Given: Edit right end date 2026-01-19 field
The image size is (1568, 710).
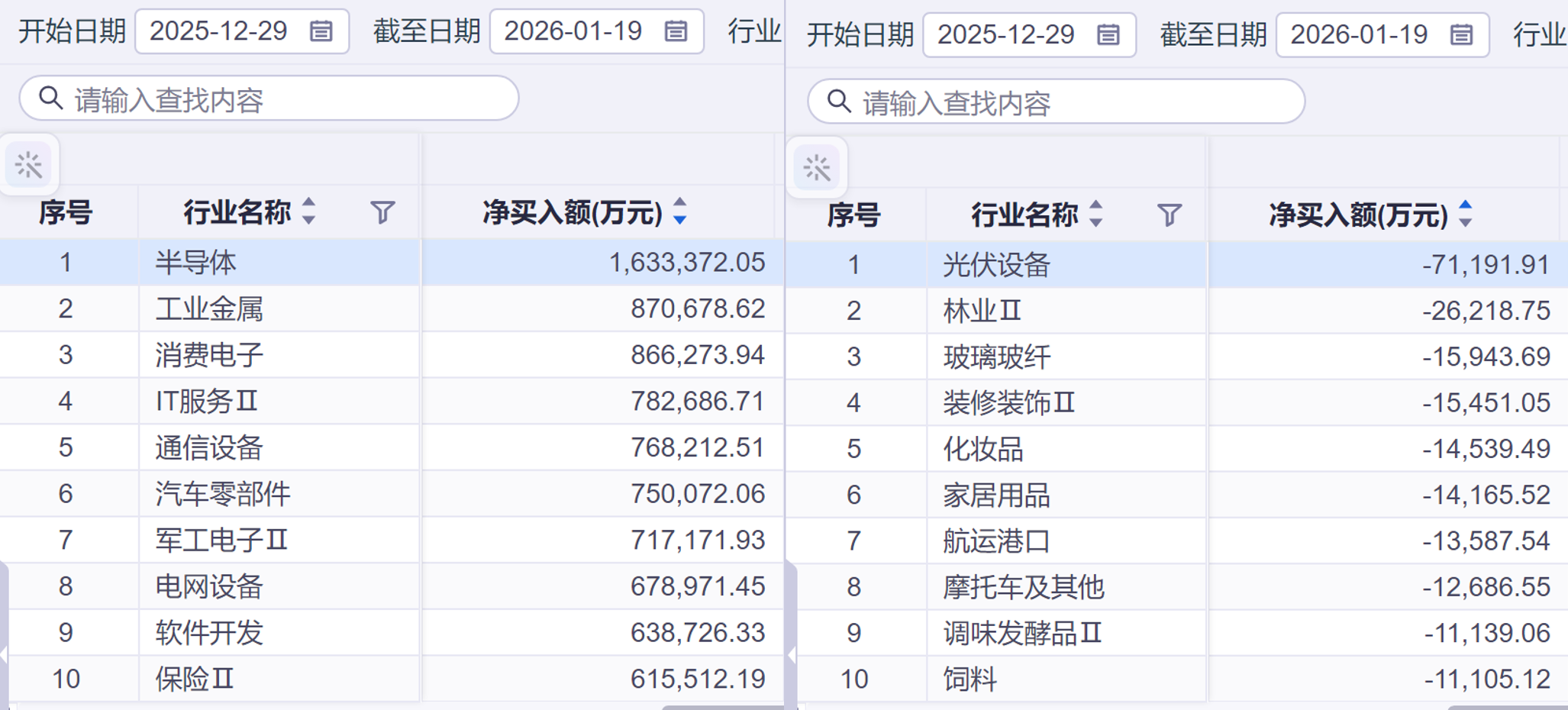Looking at the screenshot, I should (x=1382, y=34).
